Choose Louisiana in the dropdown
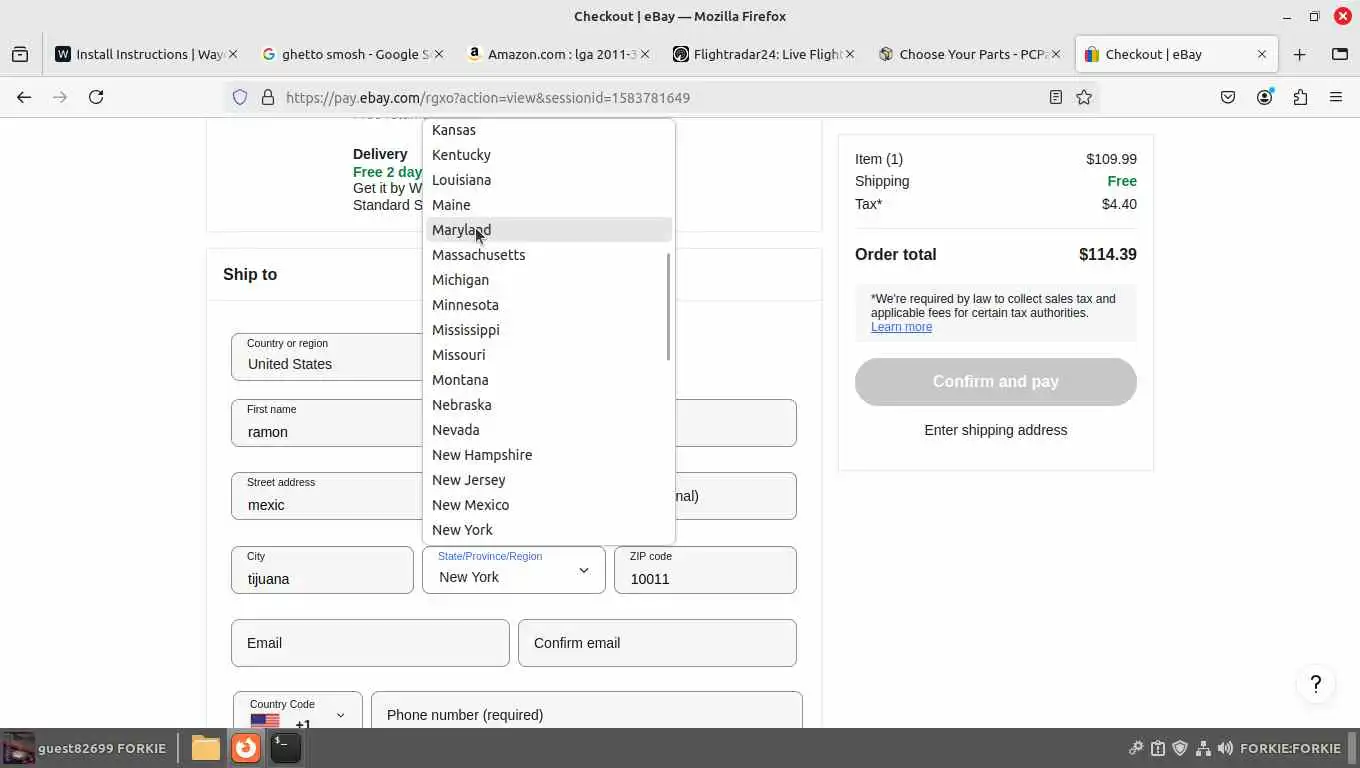The width and height of the screenshot is (1360, 768). pyautogui.click(x=549, y=180)
